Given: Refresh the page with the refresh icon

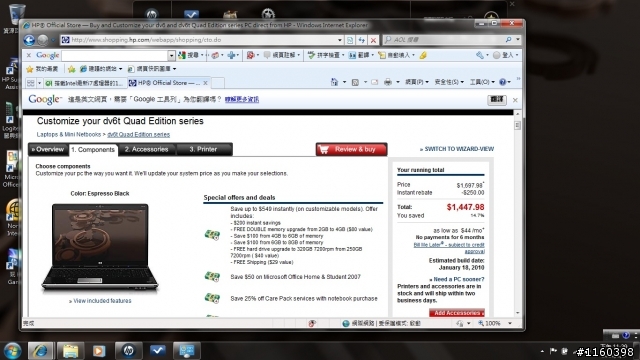Looking at the screenshot, I should click(362, 40).
